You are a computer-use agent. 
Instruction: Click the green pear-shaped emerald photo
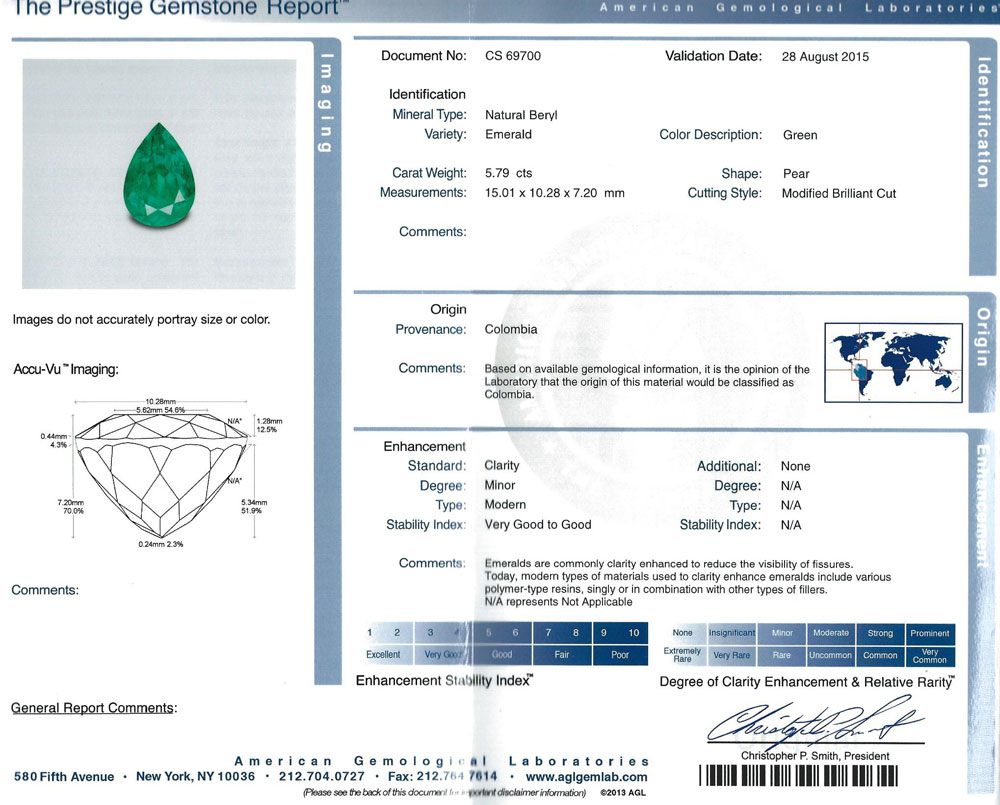coord(159,175)
